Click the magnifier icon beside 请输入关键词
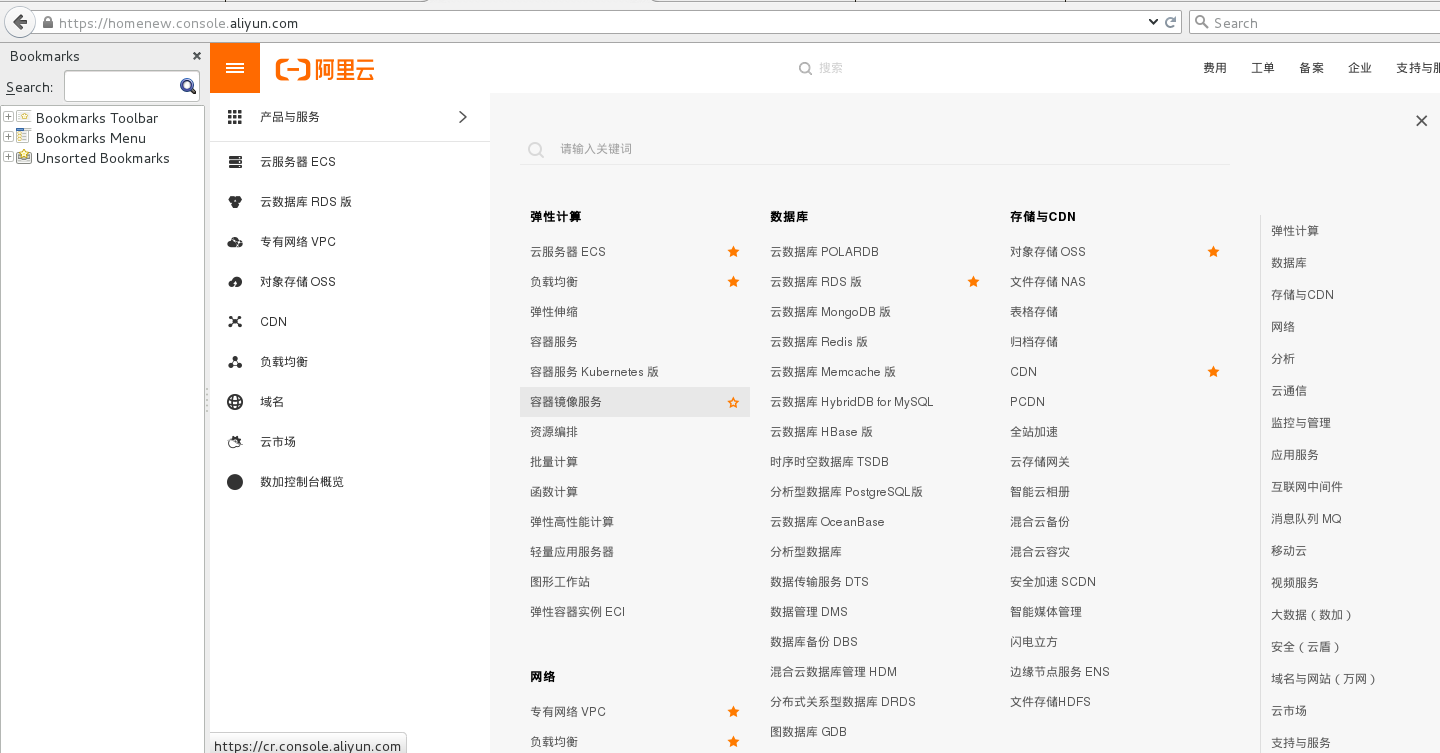1440x753 pixels. coord(536,149)
